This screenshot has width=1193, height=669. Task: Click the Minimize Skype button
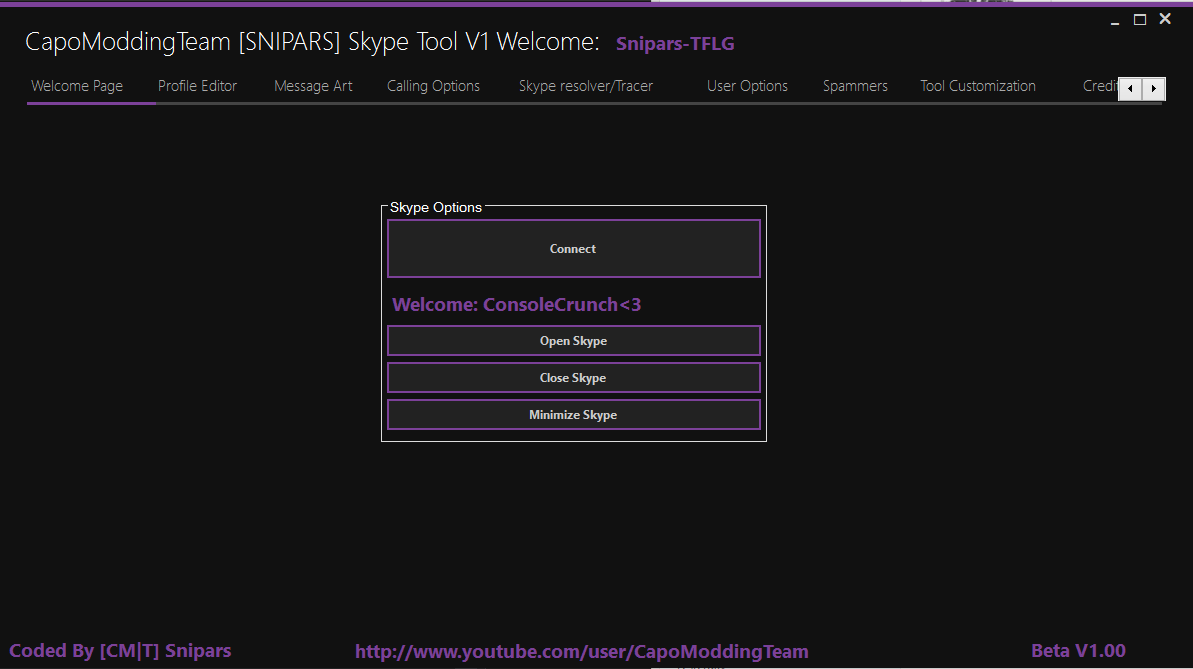point(574,415)
